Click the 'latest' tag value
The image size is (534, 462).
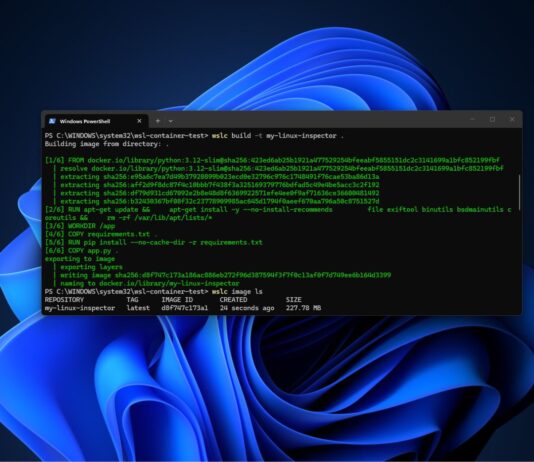[138, 308]
